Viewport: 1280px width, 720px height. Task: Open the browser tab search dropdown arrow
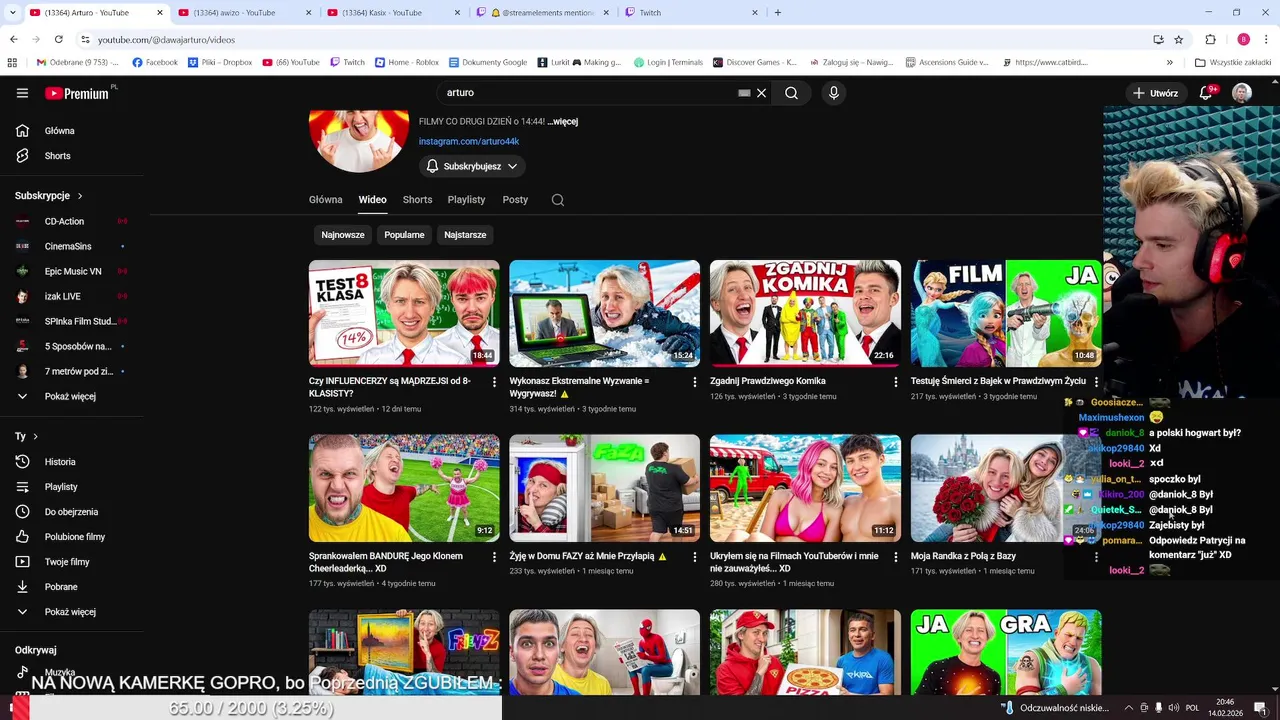pos(13,12)
